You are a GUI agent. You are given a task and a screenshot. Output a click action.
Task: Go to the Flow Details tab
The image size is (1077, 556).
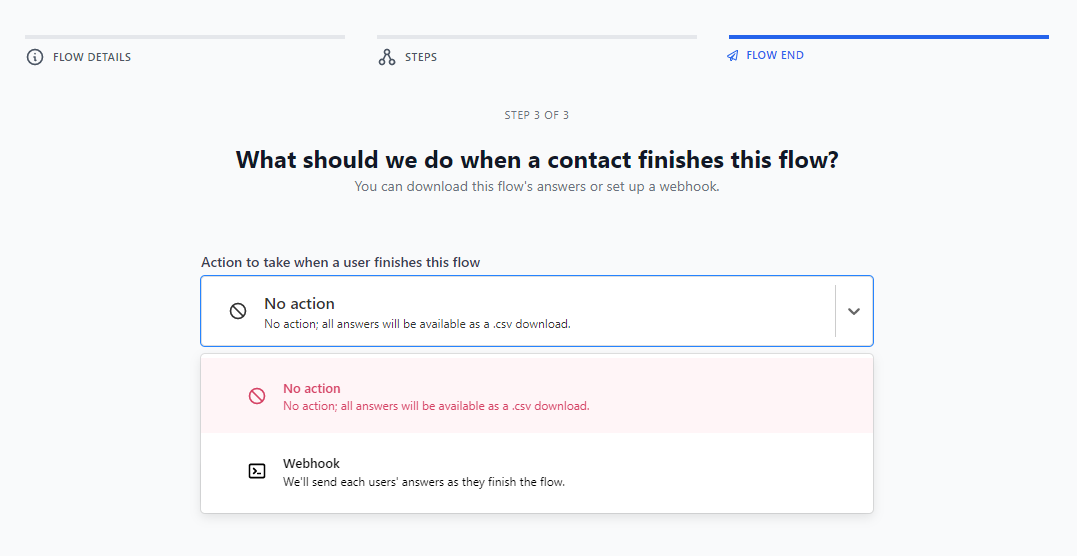(x=92, y=57)
